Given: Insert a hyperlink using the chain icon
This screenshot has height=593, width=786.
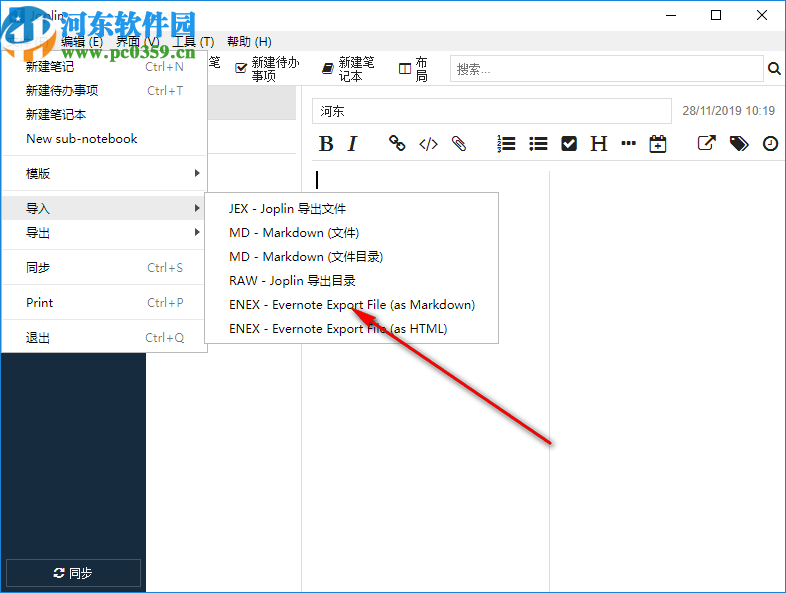Looking at the screenshot, I should tap(397, 143).
